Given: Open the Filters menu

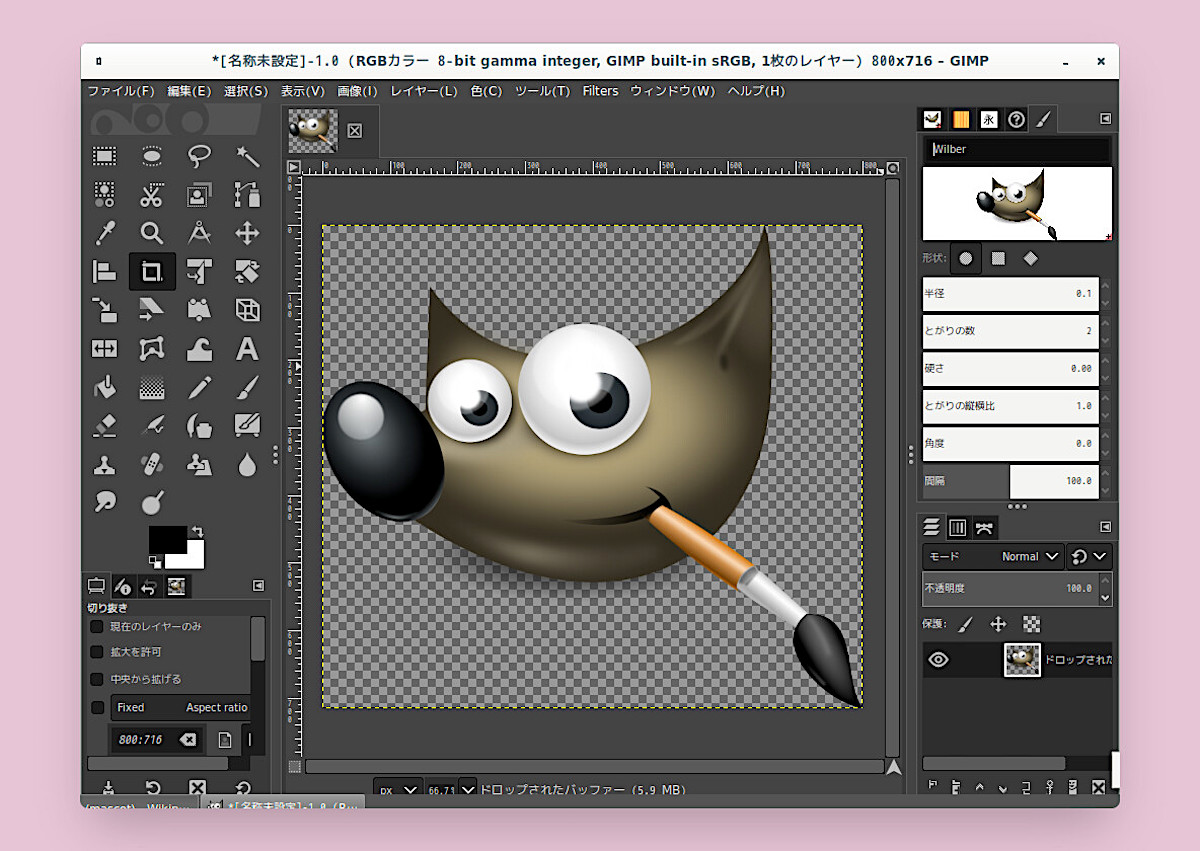Looking at the screenshot, I should click(600, 90).
